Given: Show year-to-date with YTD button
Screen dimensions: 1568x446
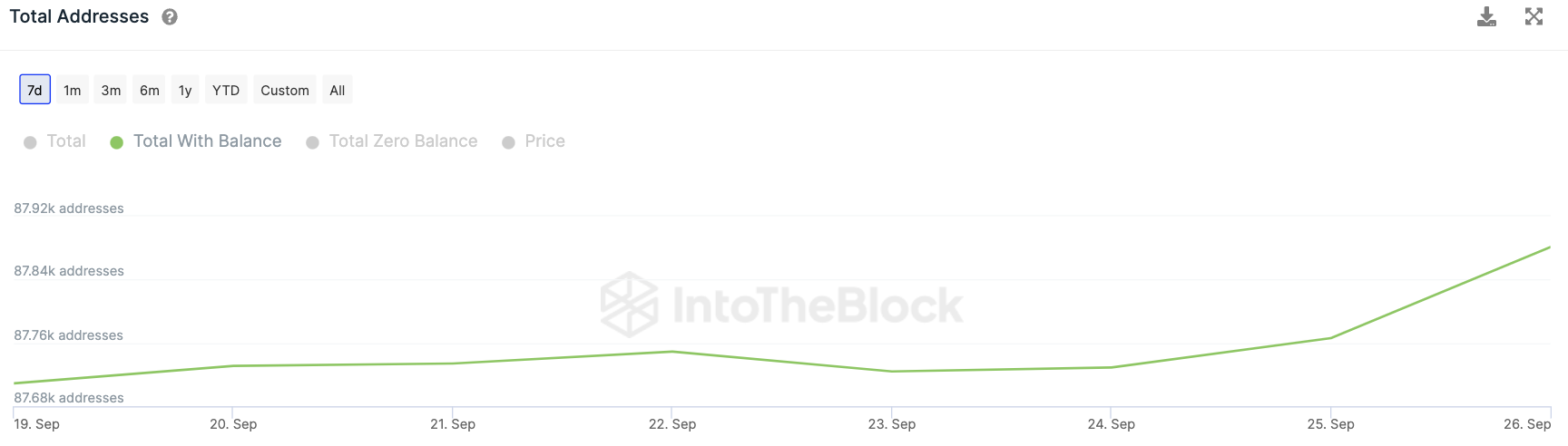Looking at the screenshot, I should tap(226, 90).
